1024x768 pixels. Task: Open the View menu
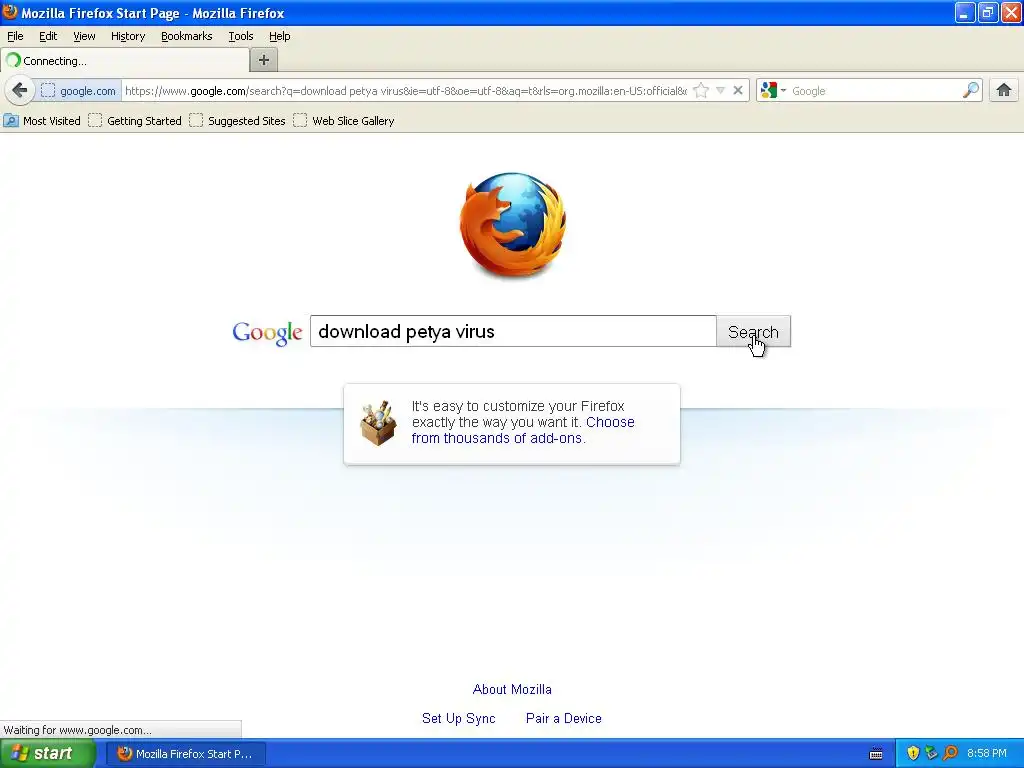tap(84, 36)
